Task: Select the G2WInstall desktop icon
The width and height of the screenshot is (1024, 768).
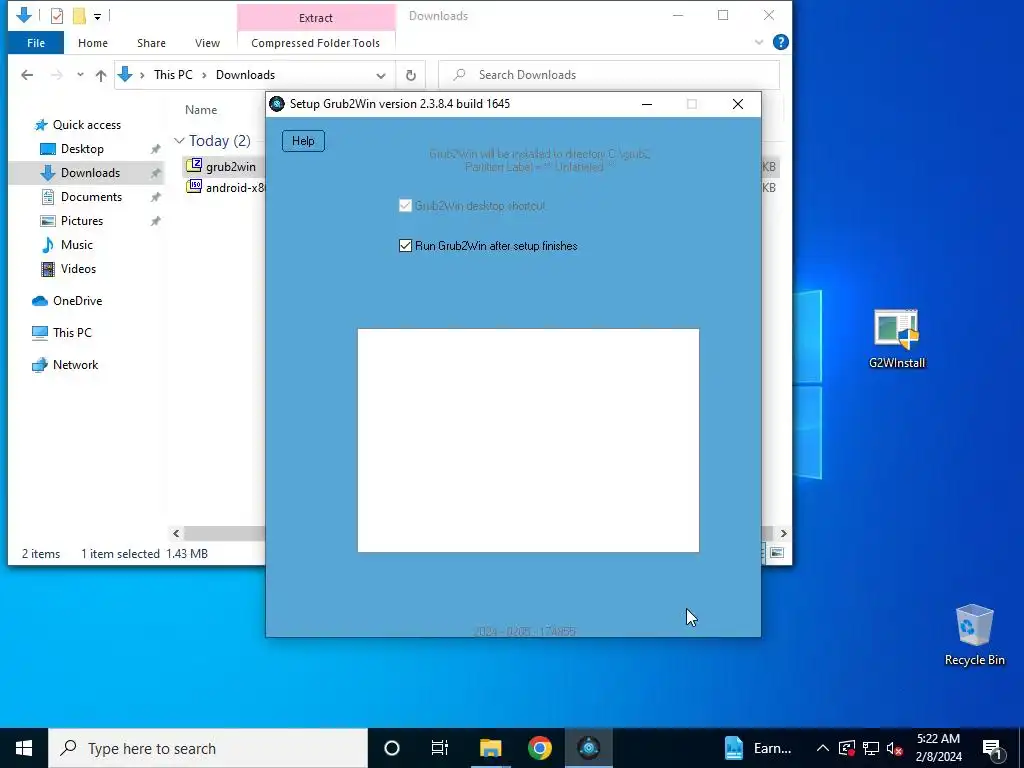Action: [897, 340]
